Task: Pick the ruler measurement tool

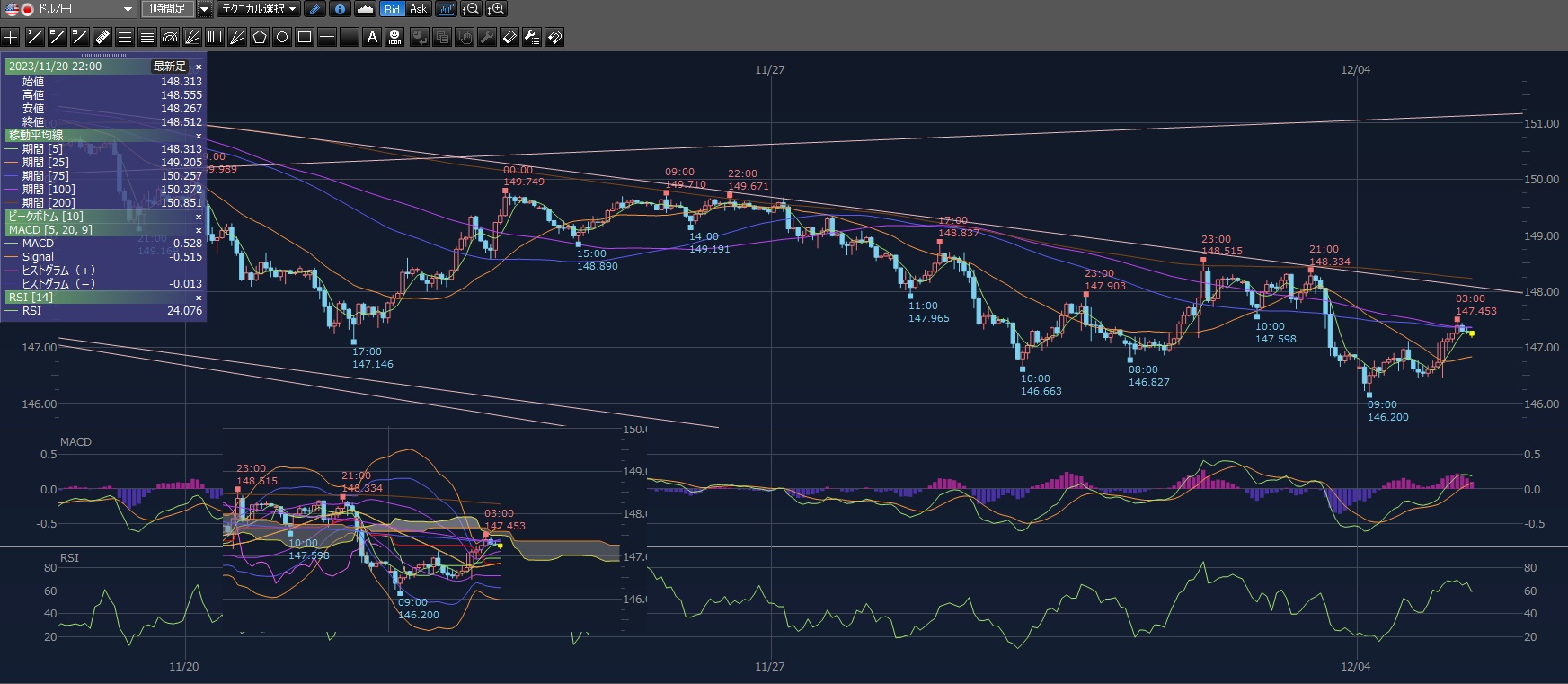Action: pyautogui.click(x=102, y=37)
